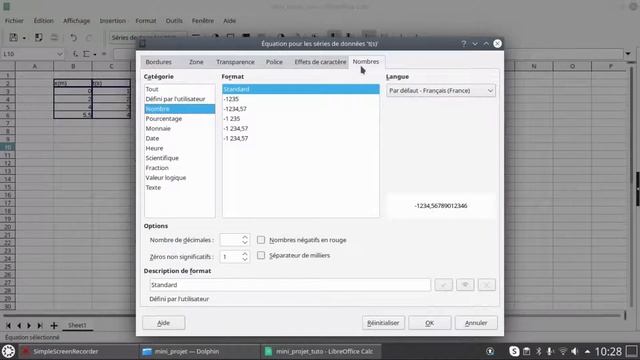Viewport: 640px width, 360px height.
Task: Click the dialog help question mark icon
Action: click(464, 44)
